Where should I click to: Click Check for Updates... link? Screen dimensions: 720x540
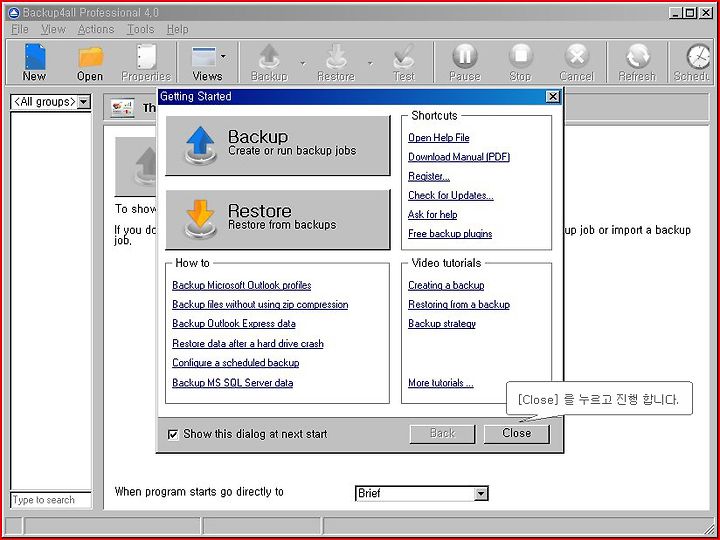click(451, 196)
